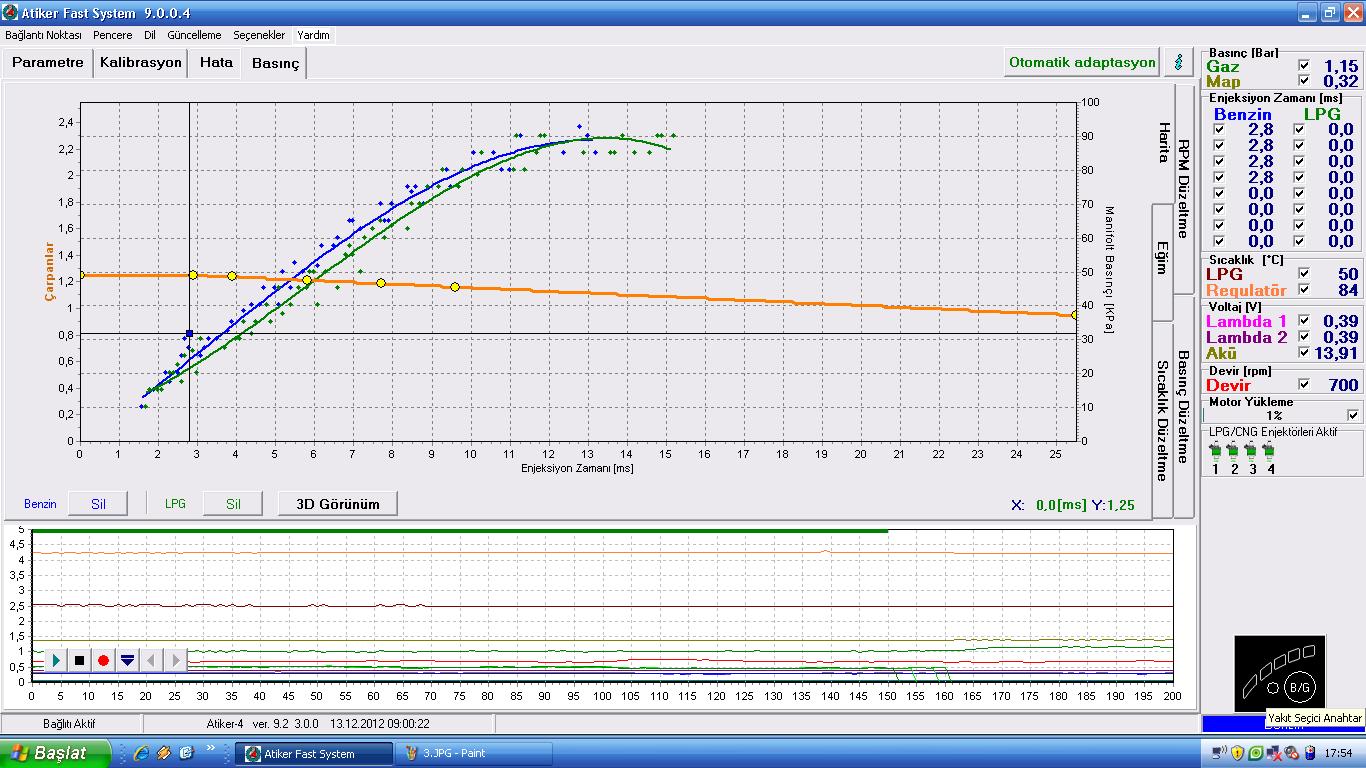The width and height of the screenshot is (1366, 768).
Task: Click the Atiker Fast System taskbar button
Action: pyautogui.click(x=313, y=754)
